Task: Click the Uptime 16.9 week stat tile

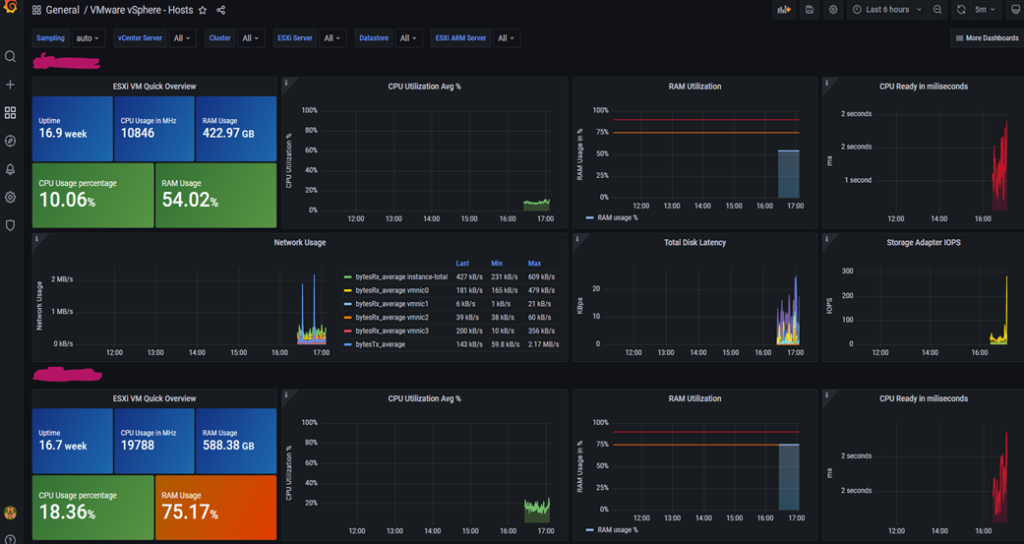Action: 72,129
